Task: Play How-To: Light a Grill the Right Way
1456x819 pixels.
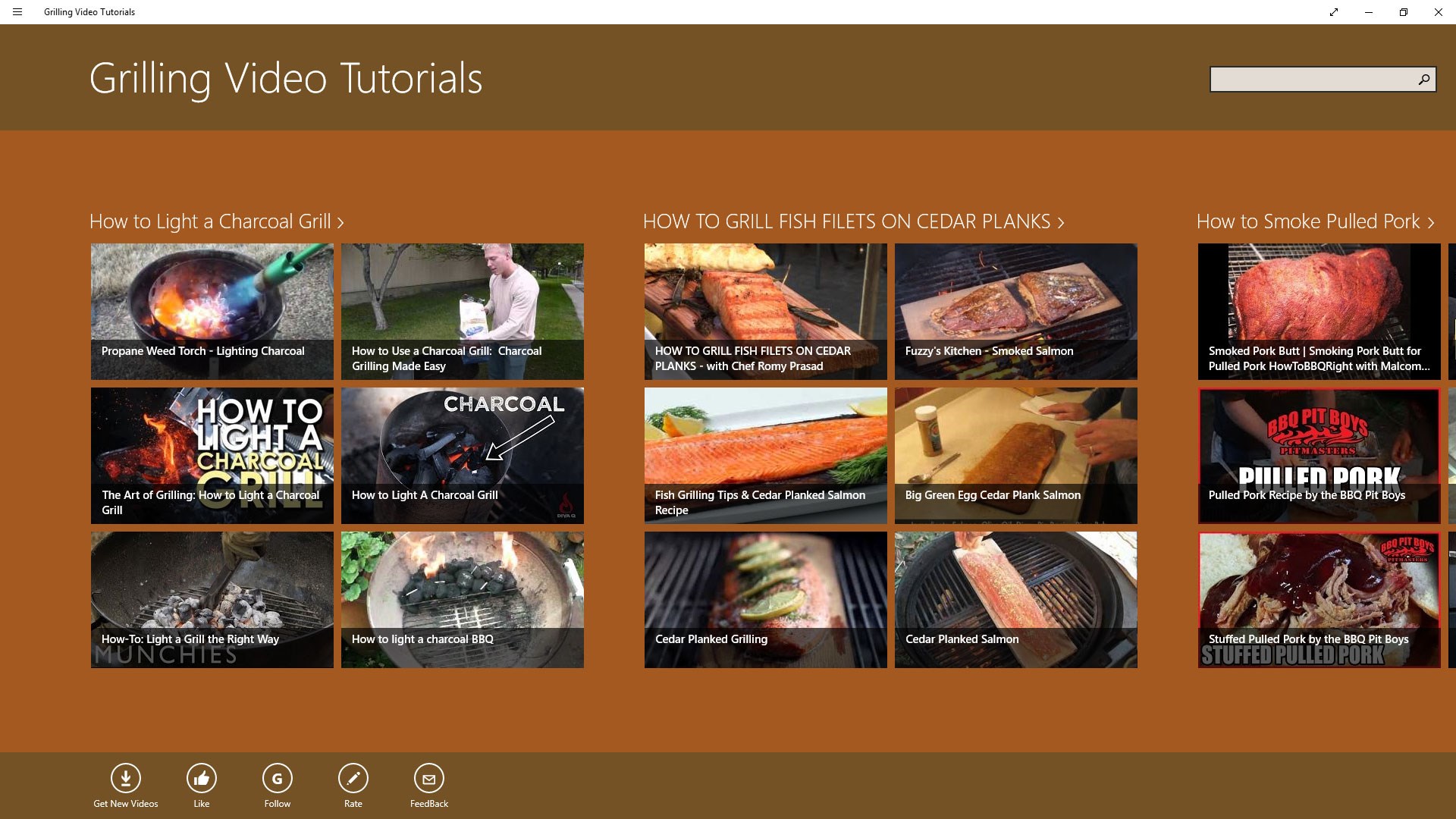Action: click(x=212, y=599)
